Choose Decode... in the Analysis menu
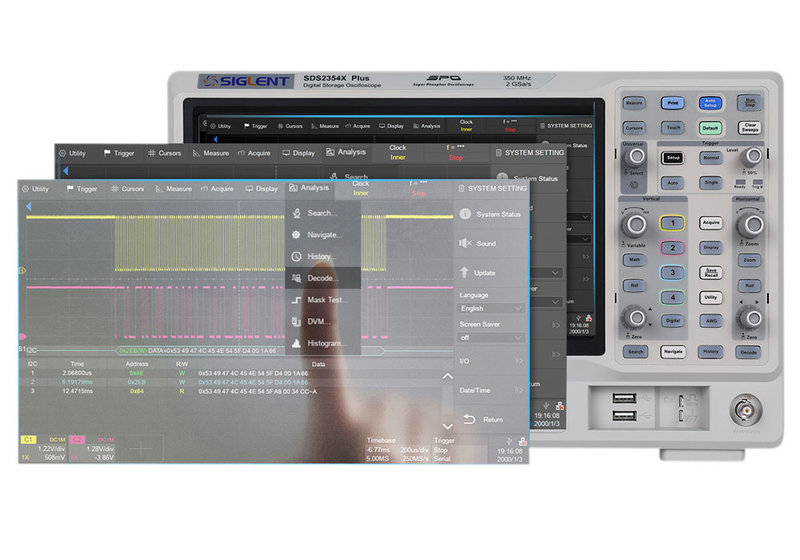Image resolution: width=800 pixels, height=560 pixels. 323,278
